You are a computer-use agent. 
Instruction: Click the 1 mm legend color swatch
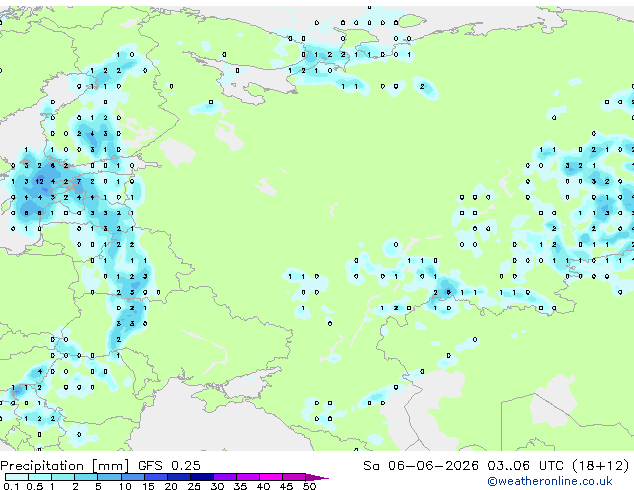click(x=63, y=477)
